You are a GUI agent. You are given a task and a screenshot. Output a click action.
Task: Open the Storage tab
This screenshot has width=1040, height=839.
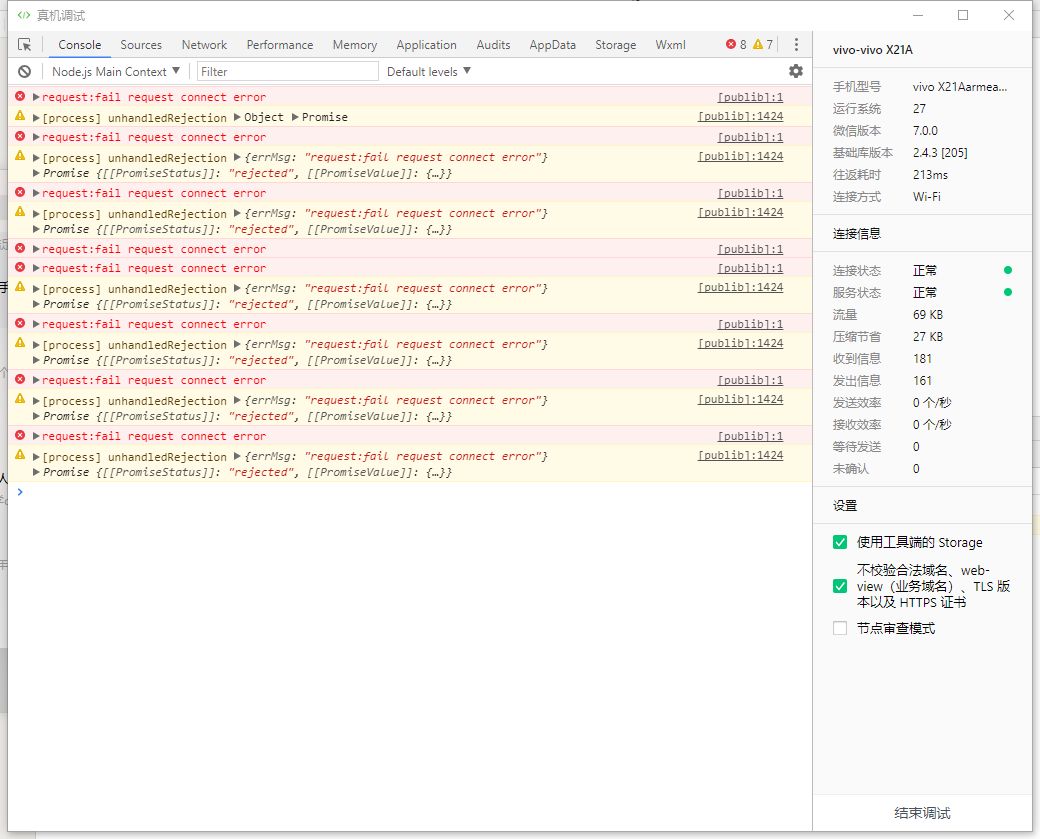(616, 44)
